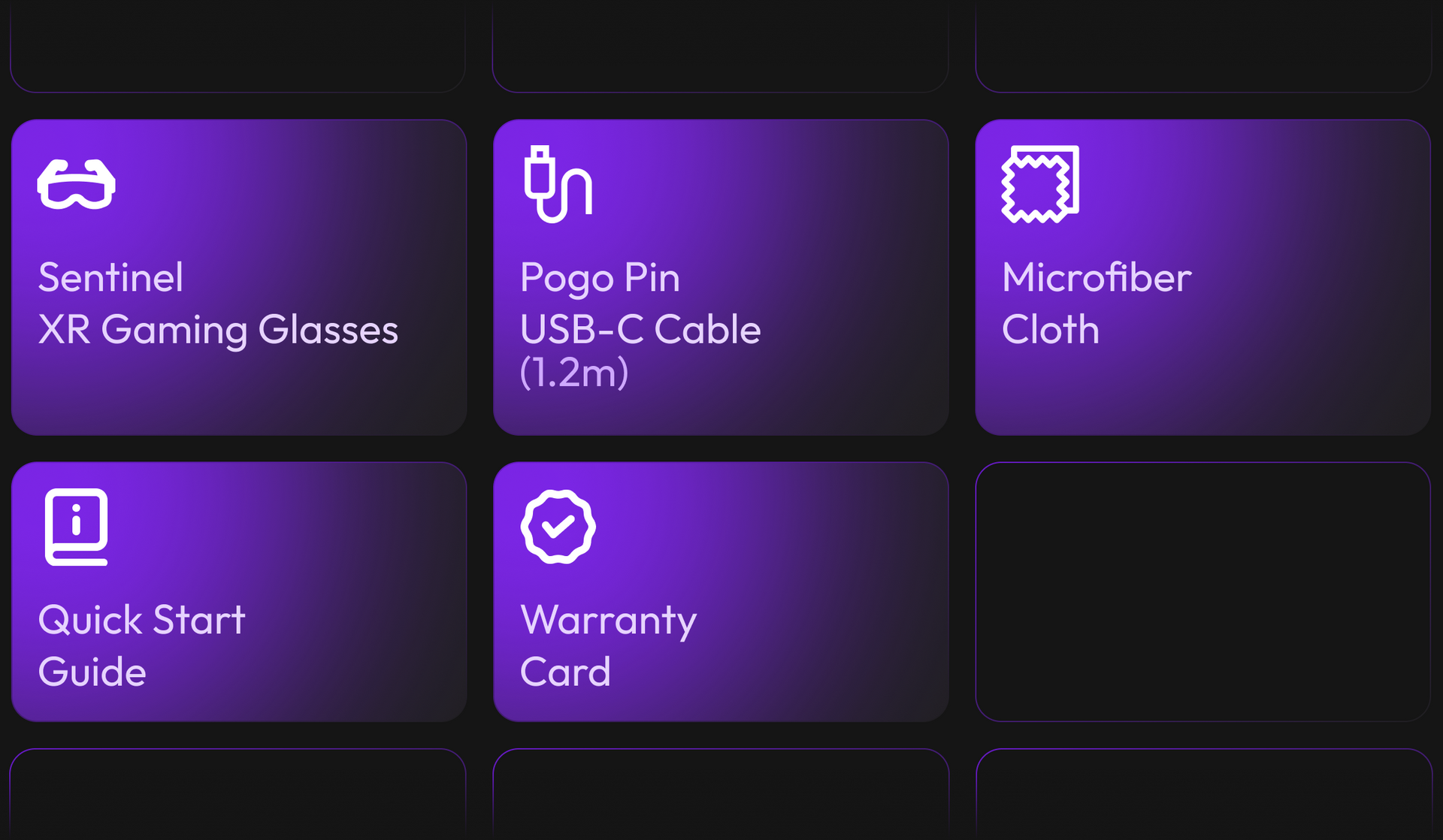Click the USB-C Cable text line
Screen dimensions: 1443x840
640,329
